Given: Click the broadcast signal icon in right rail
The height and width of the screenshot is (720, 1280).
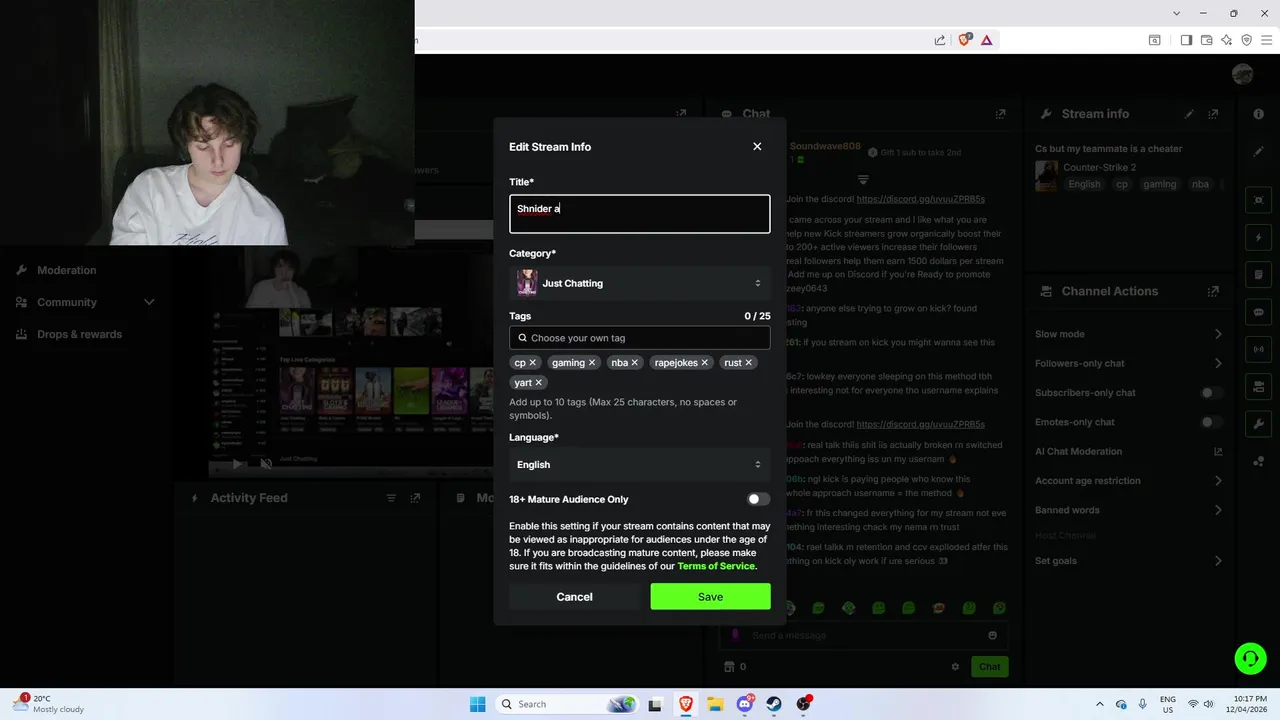Looking at the screenshot, I should click(x=1258, y=349).
